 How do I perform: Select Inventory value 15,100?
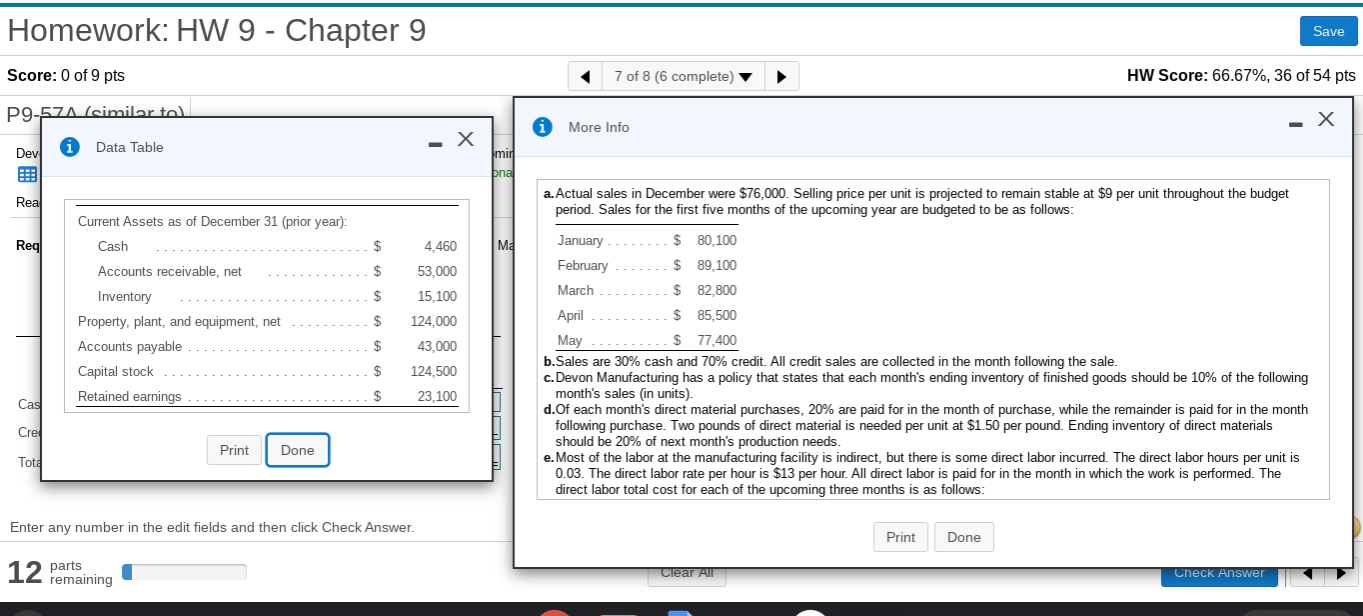[437, 296]
